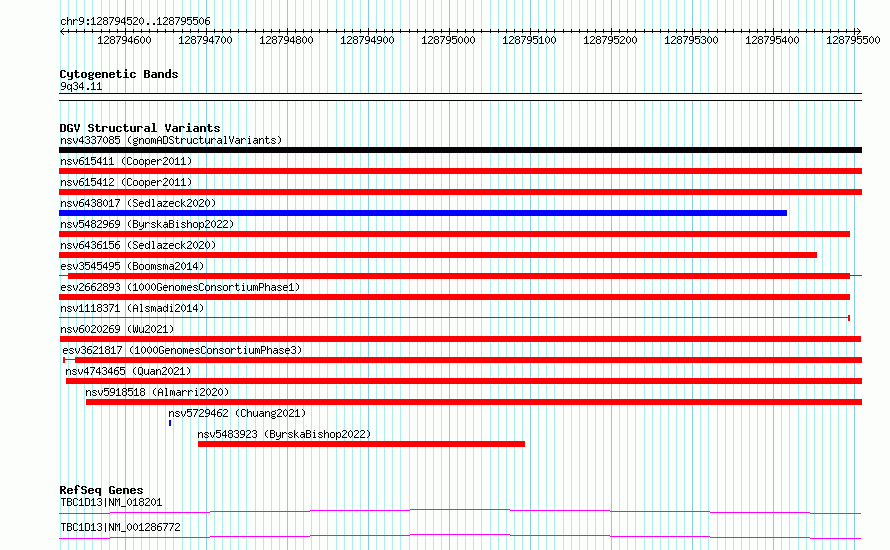Click the 128795000 ruler coordinate

[x=448, y=40]
